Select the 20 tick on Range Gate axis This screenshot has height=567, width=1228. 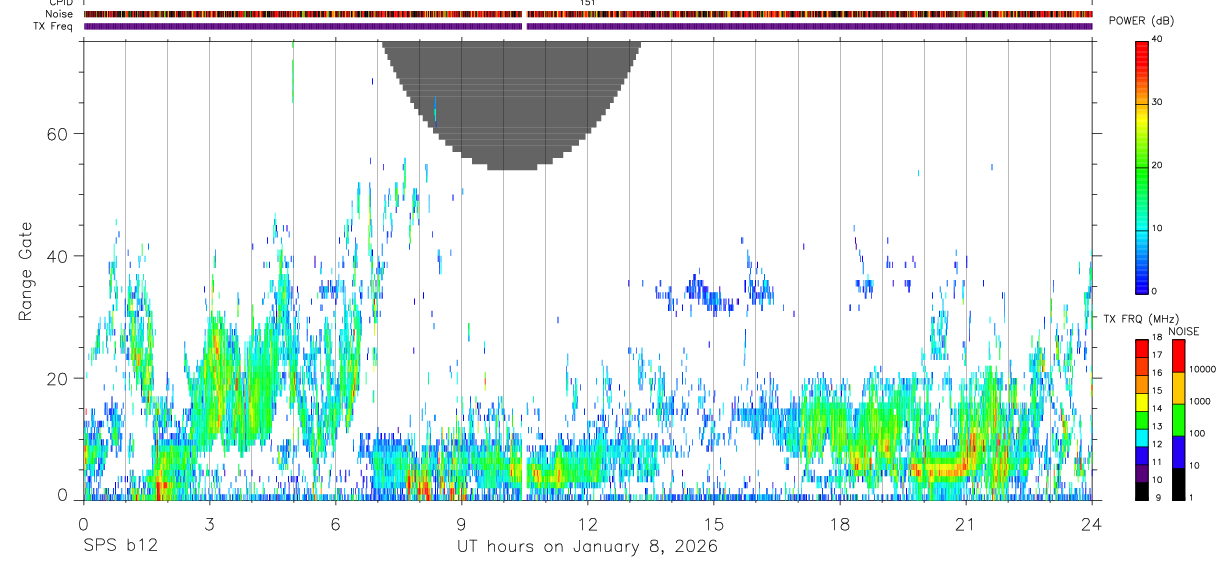click(x=55, y=379)
